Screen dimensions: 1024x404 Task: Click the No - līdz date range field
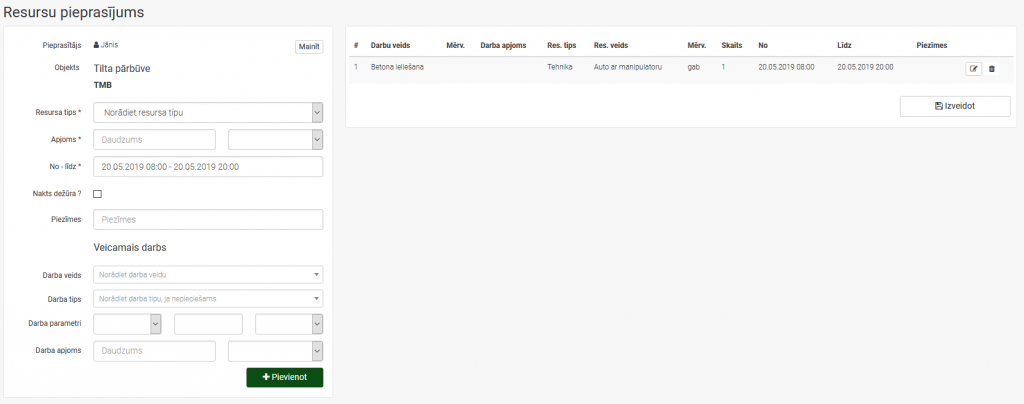pyautogui.click(x=208, y=166)
